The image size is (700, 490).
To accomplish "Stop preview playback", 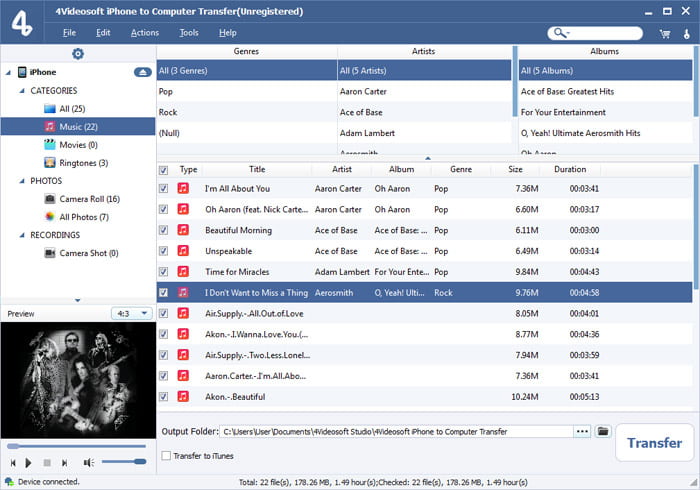I will (47, 463).
